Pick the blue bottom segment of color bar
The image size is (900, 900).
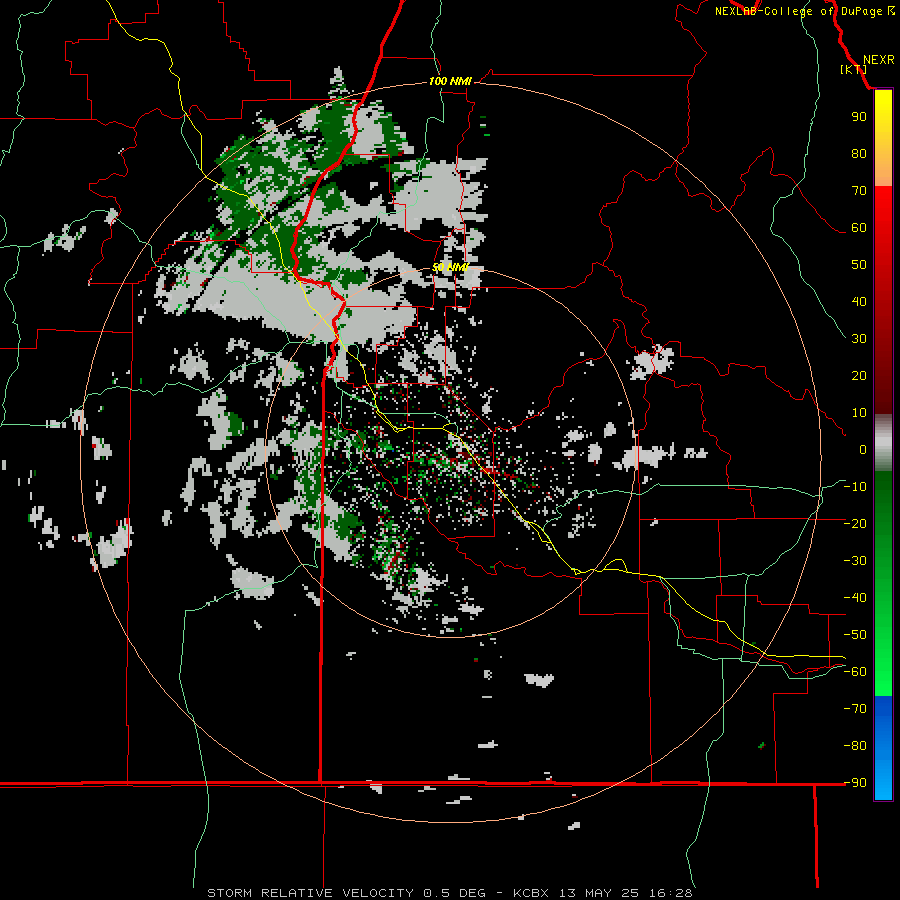click(x=883, y=748)
